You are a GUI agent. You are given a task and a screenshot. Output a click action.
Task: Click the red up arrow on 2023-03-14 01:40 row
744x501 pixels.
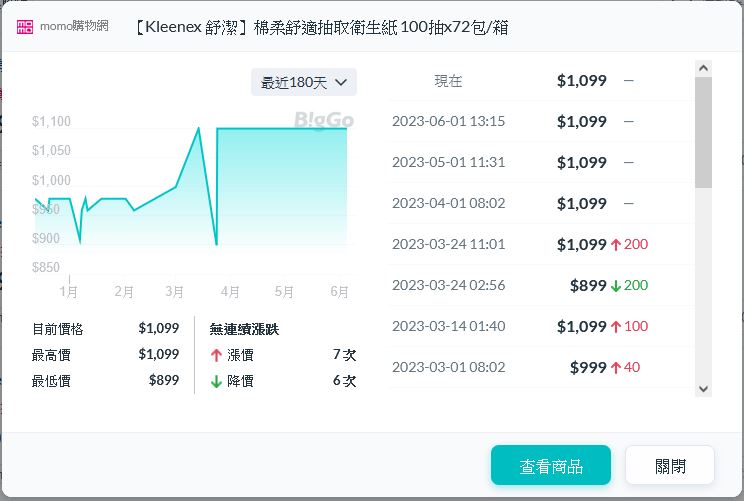pyautogui.click(x=615, y=327)
